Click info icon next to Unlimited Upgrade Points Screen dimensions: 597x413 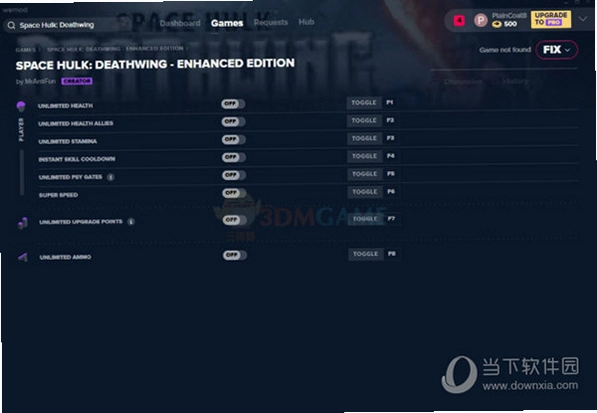click(131, 222)
